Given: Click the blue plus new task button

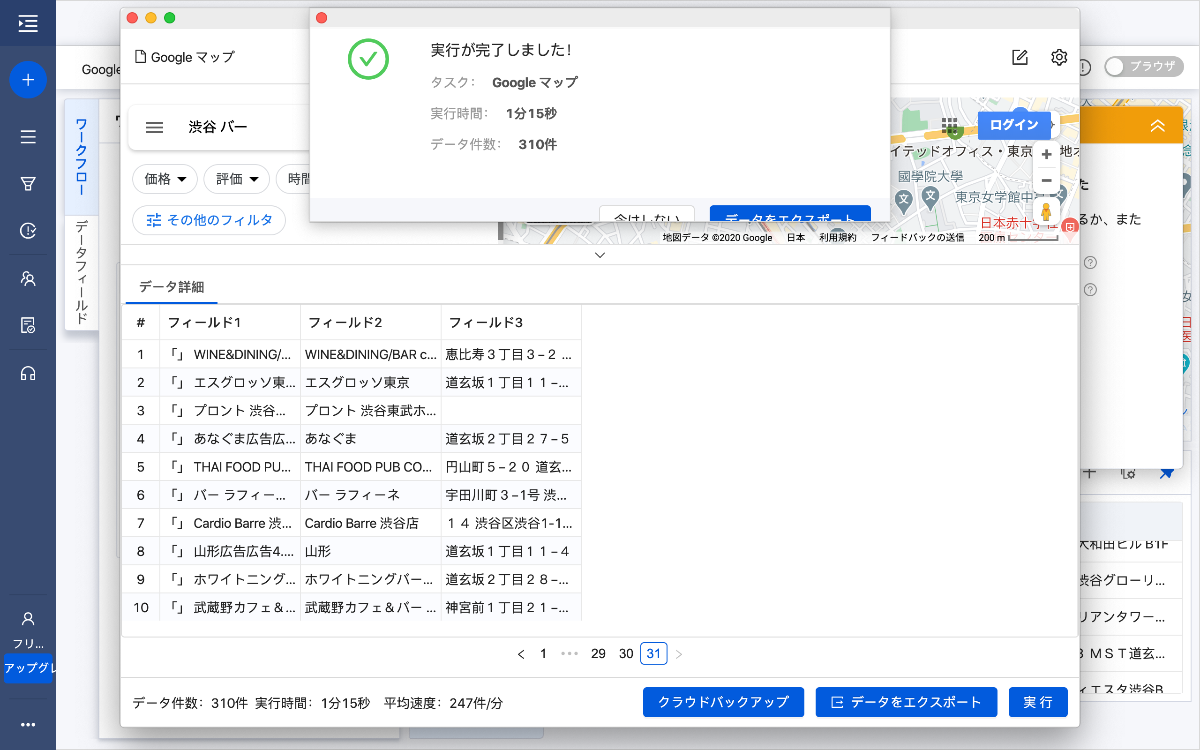Looking at the screenshot, I should (x=28, y=79).
